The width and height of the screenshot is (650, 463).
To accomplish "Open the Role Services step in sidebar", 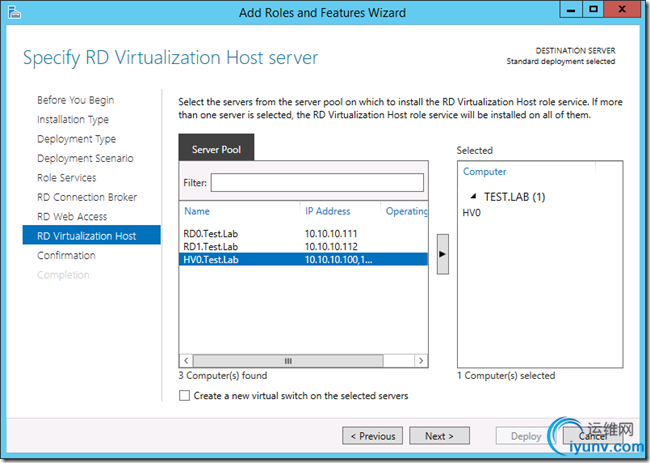I will point(67,178).
